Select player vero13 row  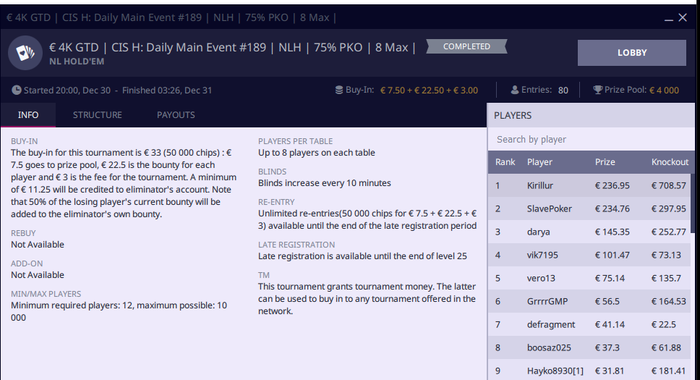click(x=589, y=278)
